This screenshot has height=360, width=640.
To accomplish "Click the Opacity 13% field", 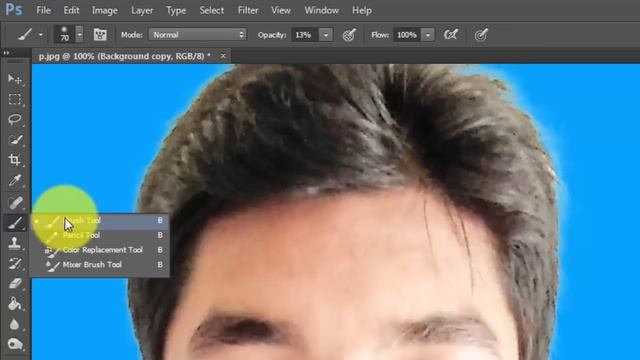I will 304,35.
